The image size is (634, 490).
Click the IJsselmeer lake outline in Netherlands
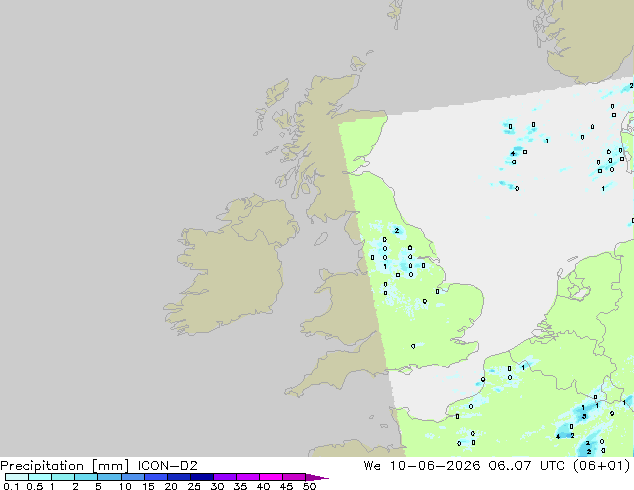point(579,290)
